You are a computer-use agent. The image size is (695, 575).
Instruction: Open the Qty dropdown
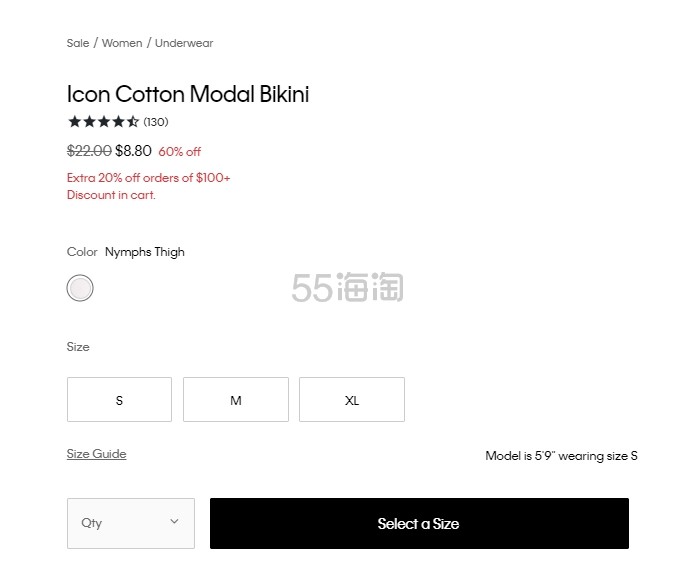[130, 523]
